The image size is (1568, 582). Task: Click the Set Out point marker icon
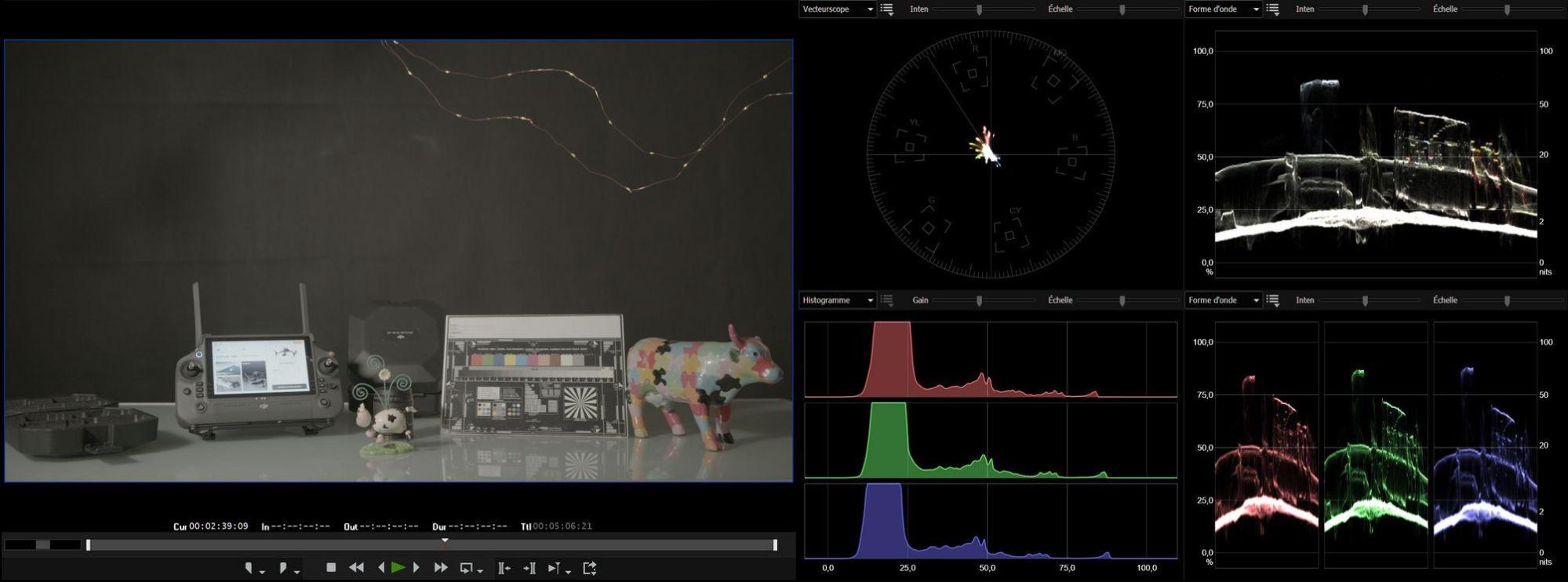(x=284, y=568)
